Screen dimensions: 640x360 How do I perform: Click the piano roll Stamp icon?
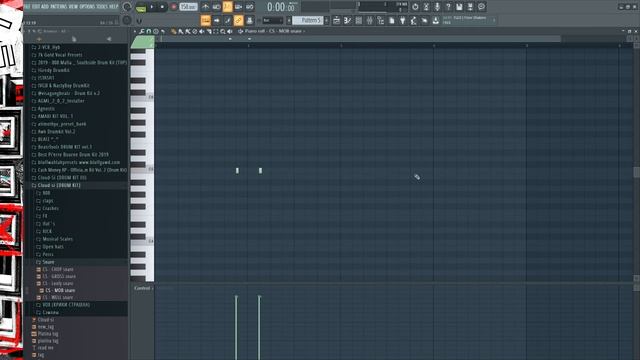tap(156, 31)
